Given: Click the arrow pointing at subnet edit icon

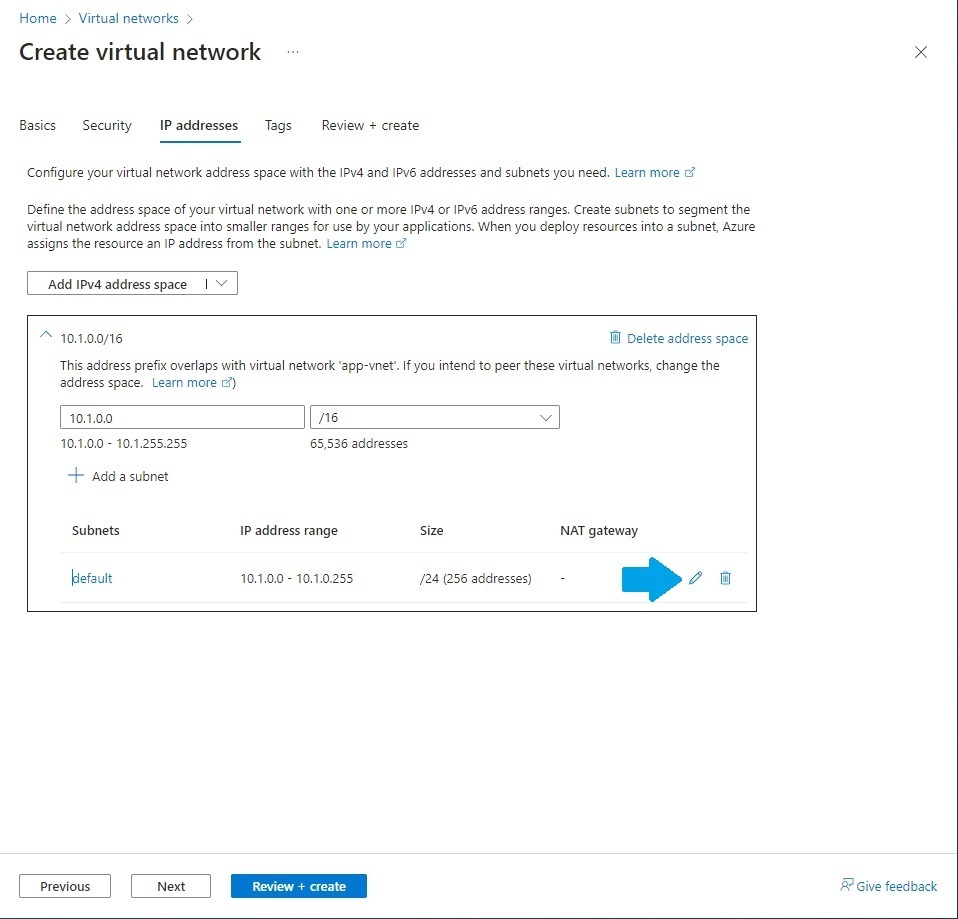Looking at the screenshot, I should point(652,578).
